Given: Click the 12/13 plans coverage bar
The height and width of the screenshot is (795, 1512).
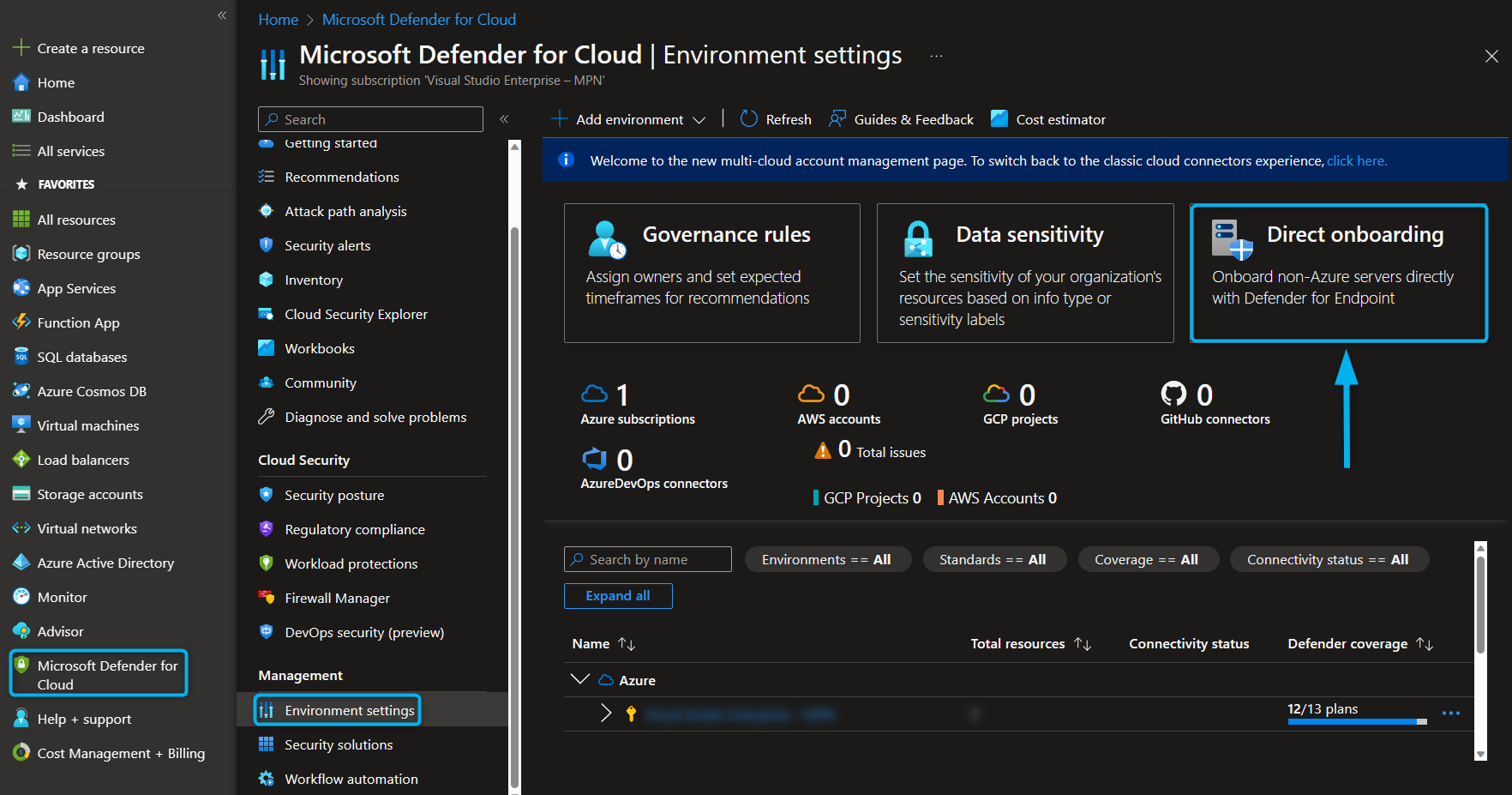Looking at the screenshot, I should pos(1356,720).
